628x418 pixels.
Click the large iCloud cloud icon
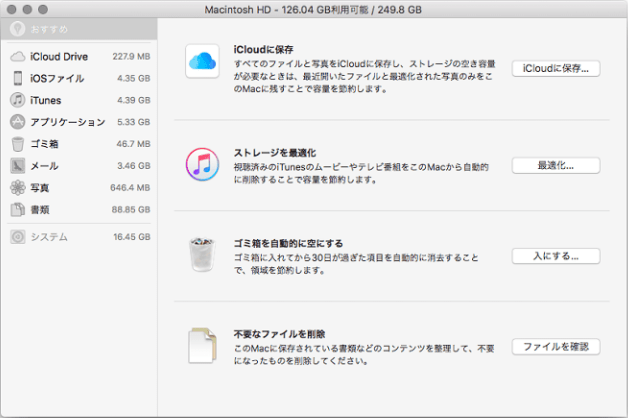(x=202, y=63)
